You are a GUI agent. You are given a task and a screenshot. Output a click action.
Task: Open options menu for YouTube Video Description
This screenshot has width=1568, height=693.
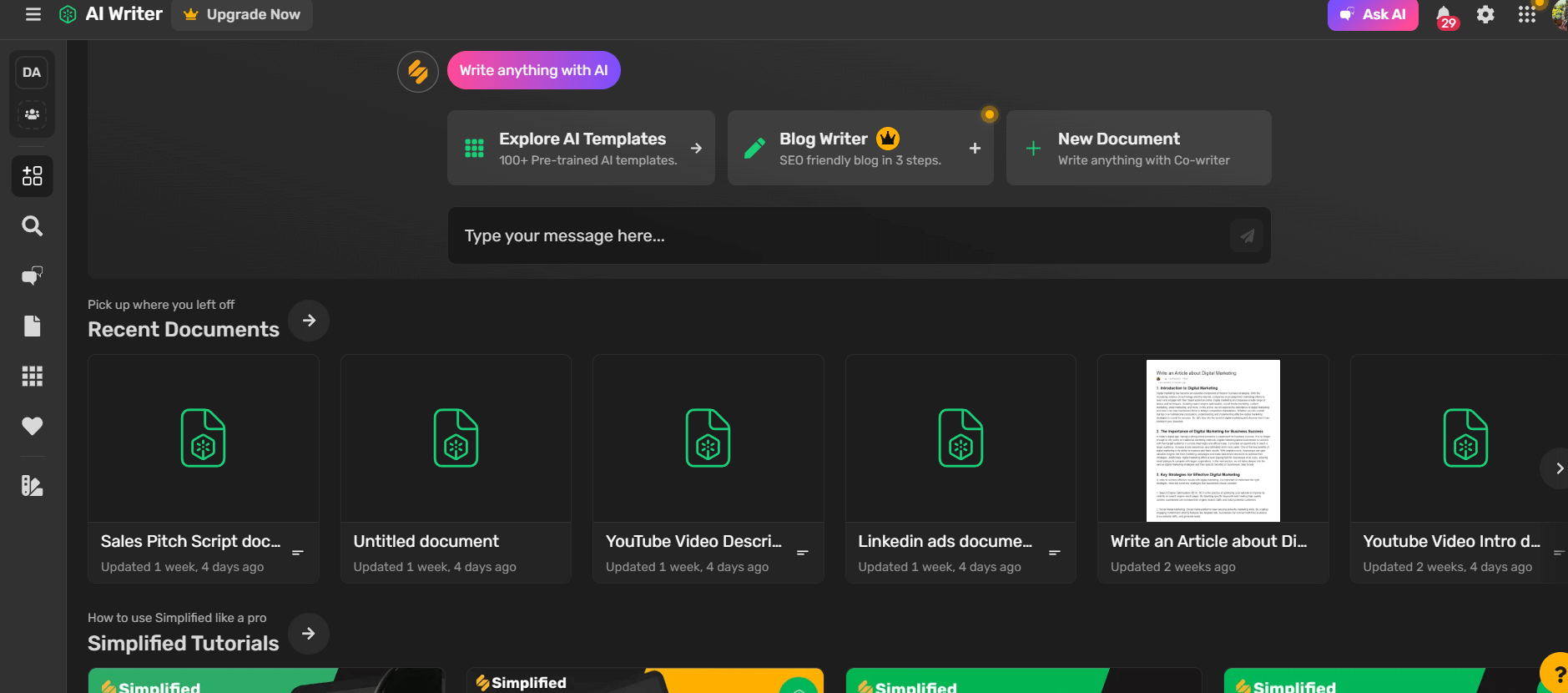[x=803, y=553]
